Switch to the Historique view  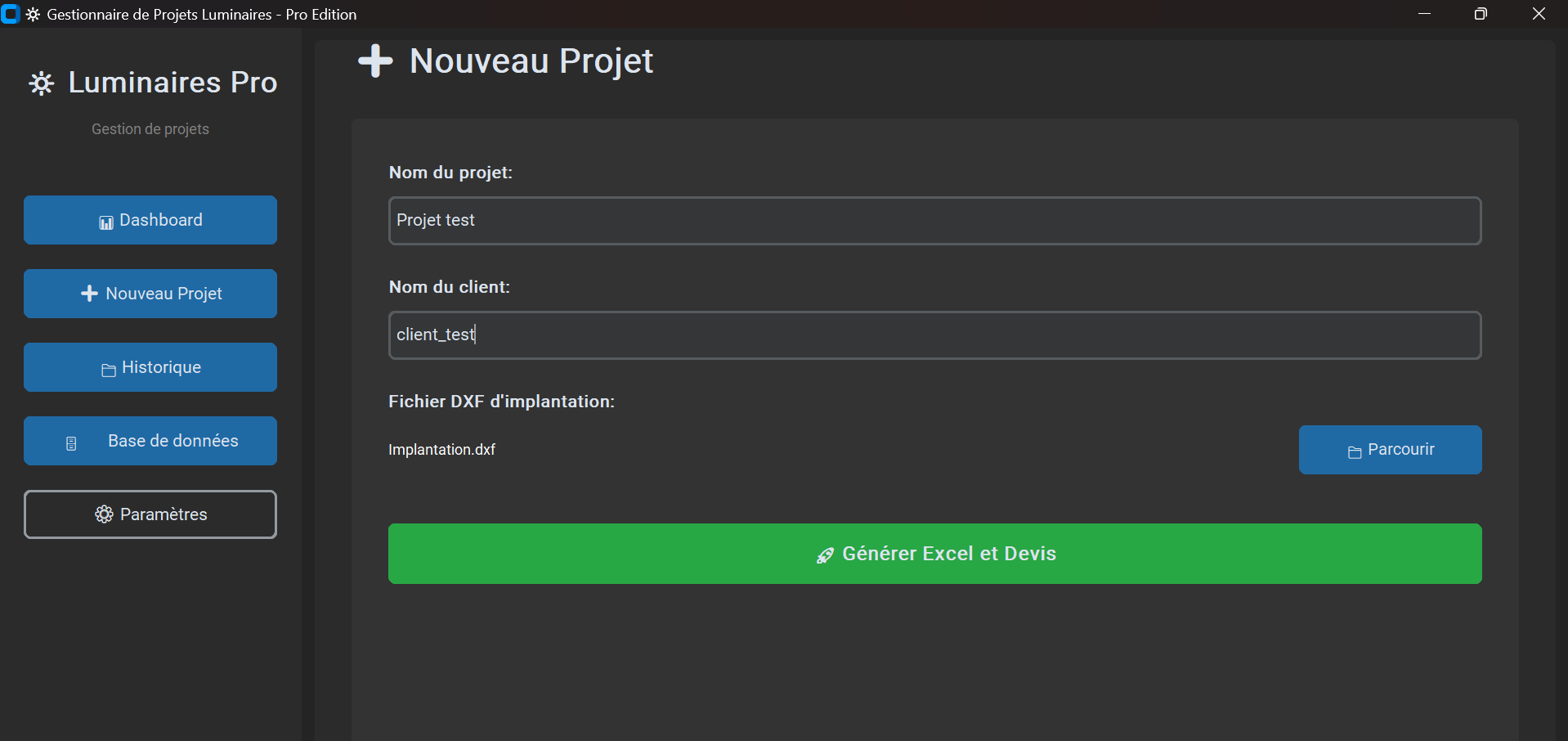(150, 367)
